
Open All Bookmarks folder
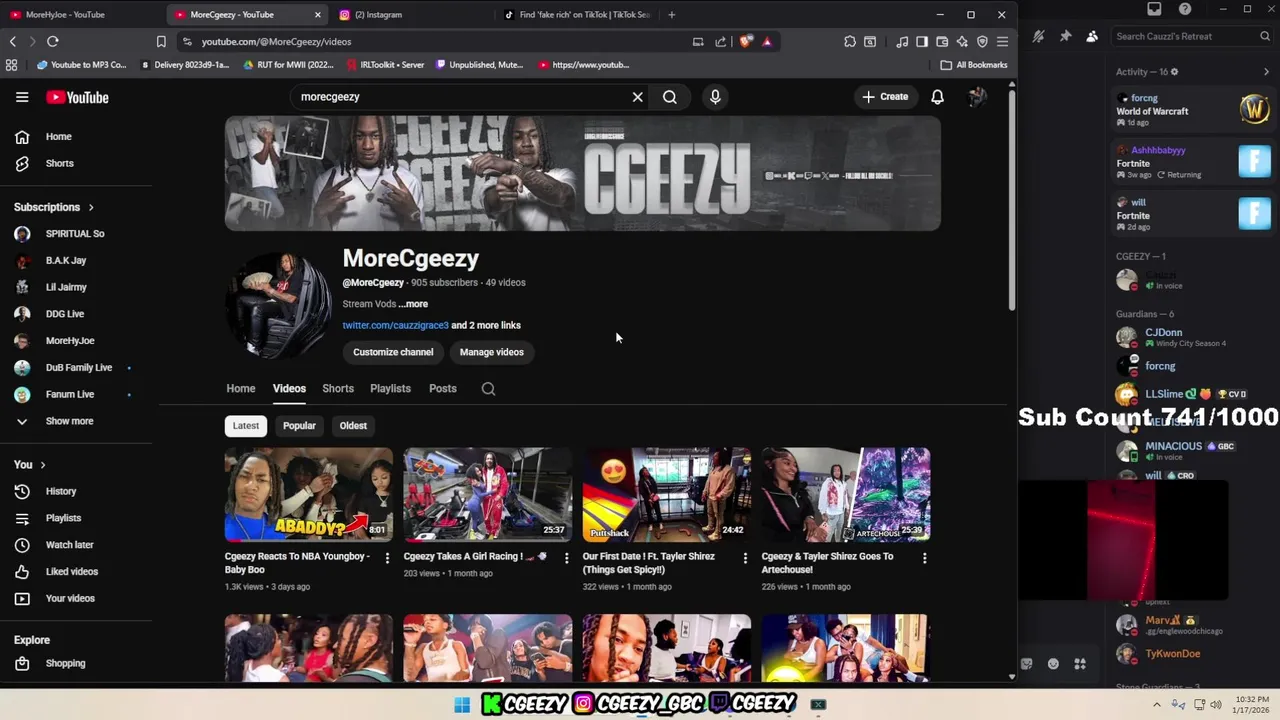[x=974, y=65]
